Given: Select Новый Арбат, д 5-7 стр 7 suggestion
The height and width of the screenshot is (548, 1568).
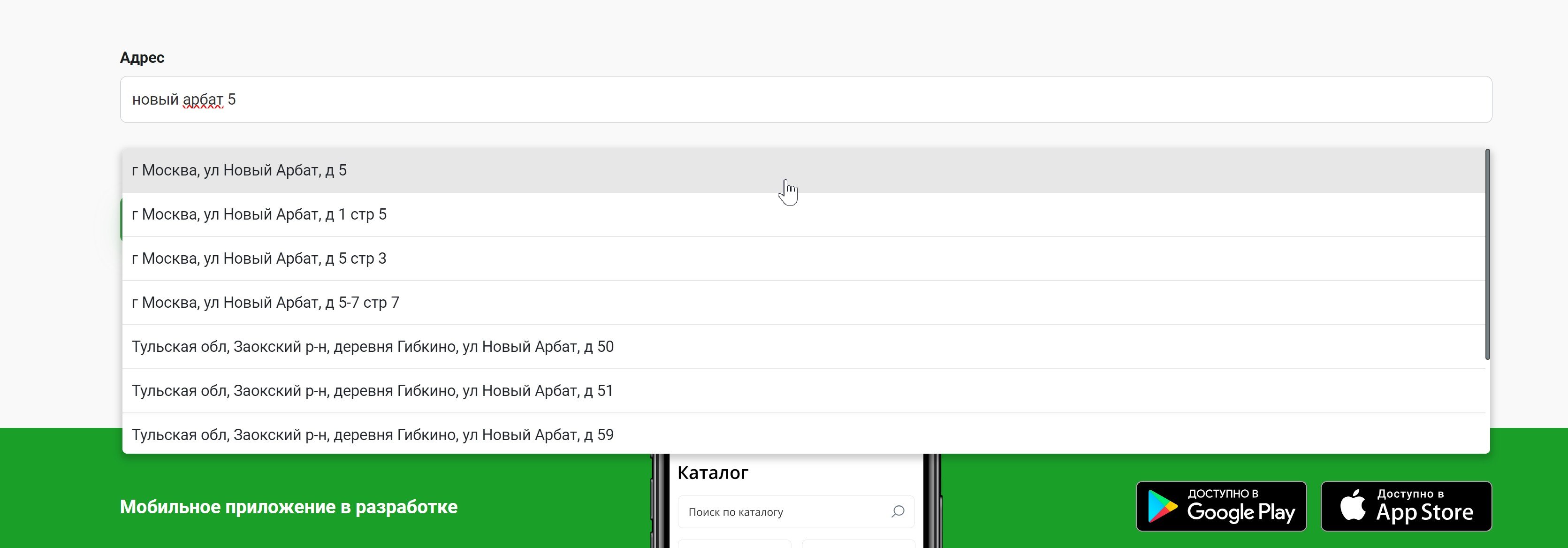Looking at the screenshot, I should 266,303.
